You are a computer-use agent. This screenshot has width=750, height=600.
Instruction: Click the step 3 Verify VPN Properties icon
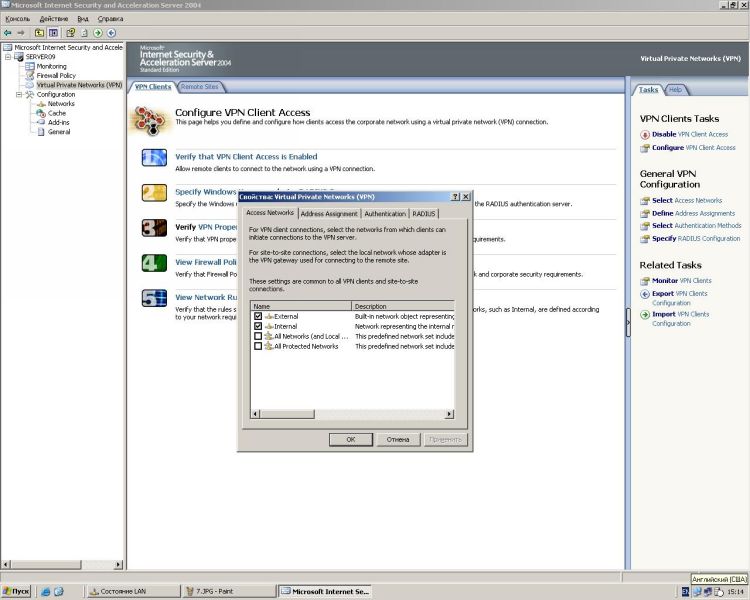pyautogui.click(x=154, y=228)
